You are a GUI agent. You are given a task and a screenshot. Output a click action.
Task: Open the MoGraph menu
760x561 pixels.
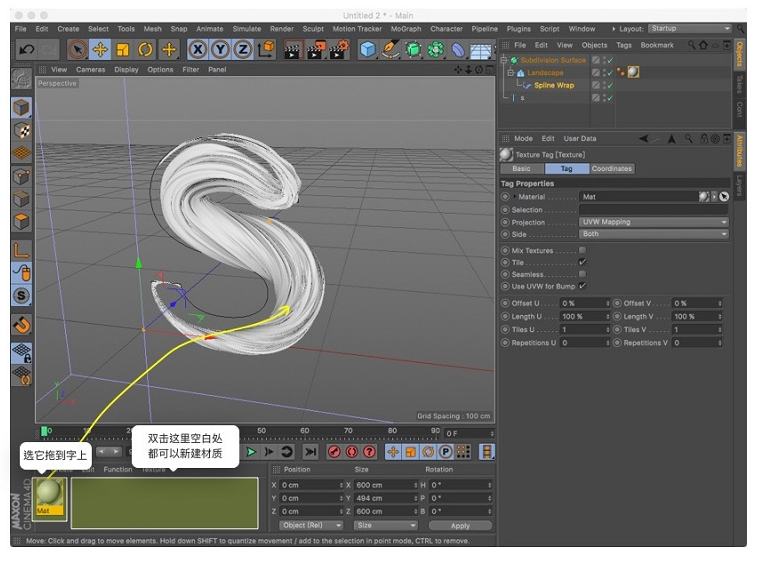point(405,29)
